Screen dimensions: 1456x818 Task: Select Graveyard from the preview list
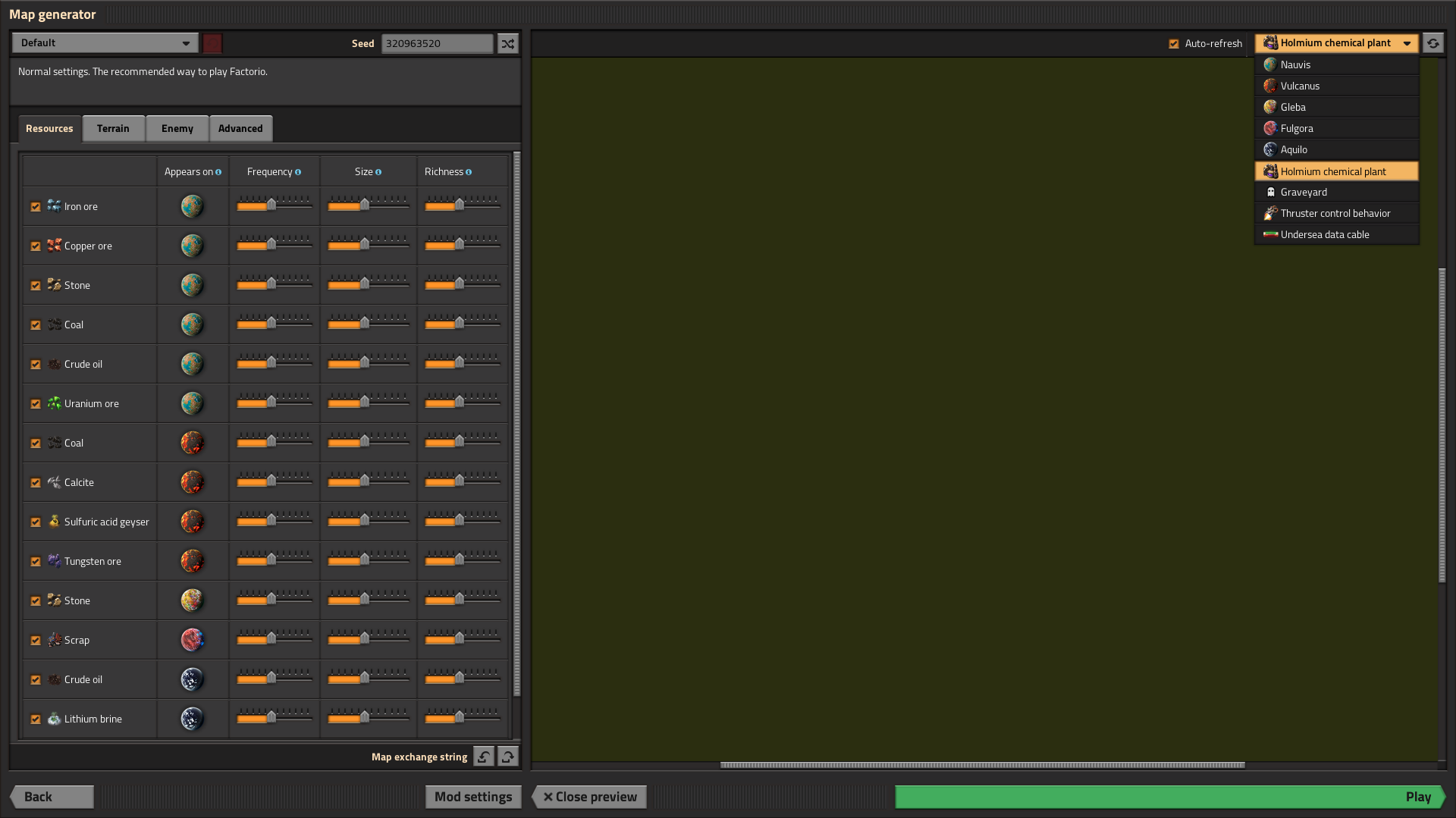click(1336, 193)
